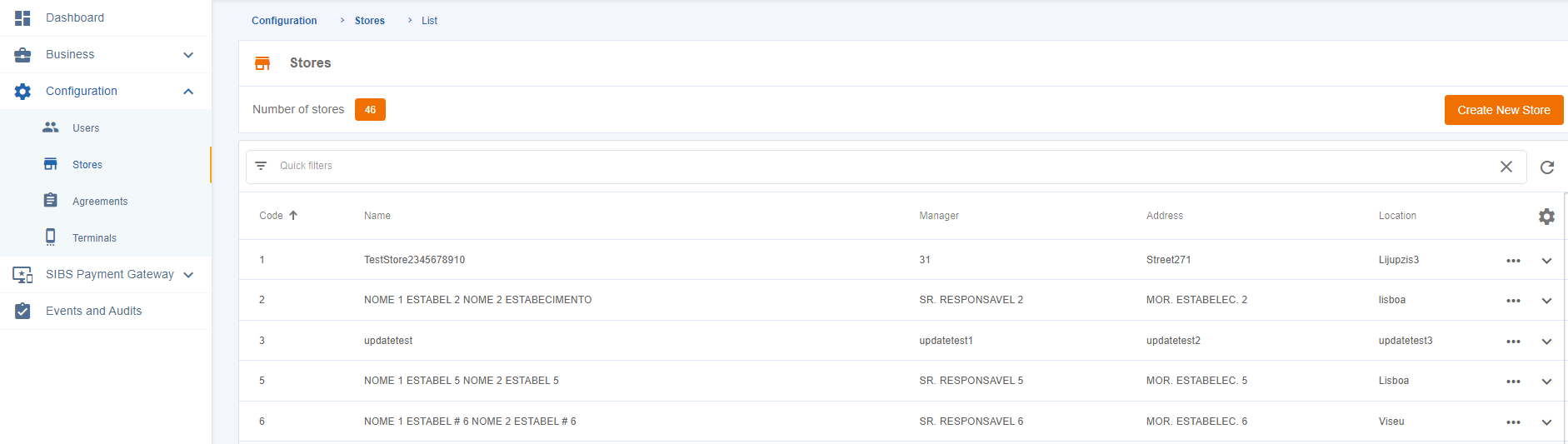Viewport: 1568px width, 444px height.
Task: Open three-dot actions menu for updatetest store
Action: [1513, 342]
